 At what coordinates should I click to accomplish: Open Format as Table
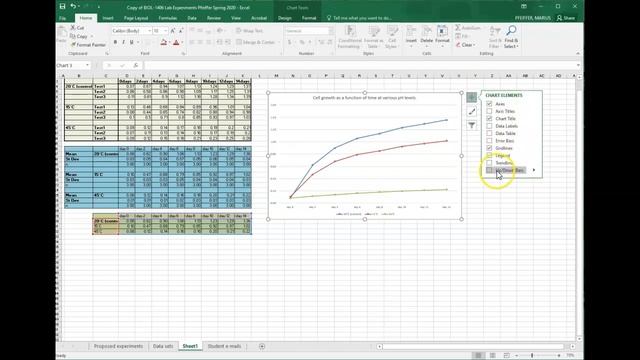[x=373, y=37]
